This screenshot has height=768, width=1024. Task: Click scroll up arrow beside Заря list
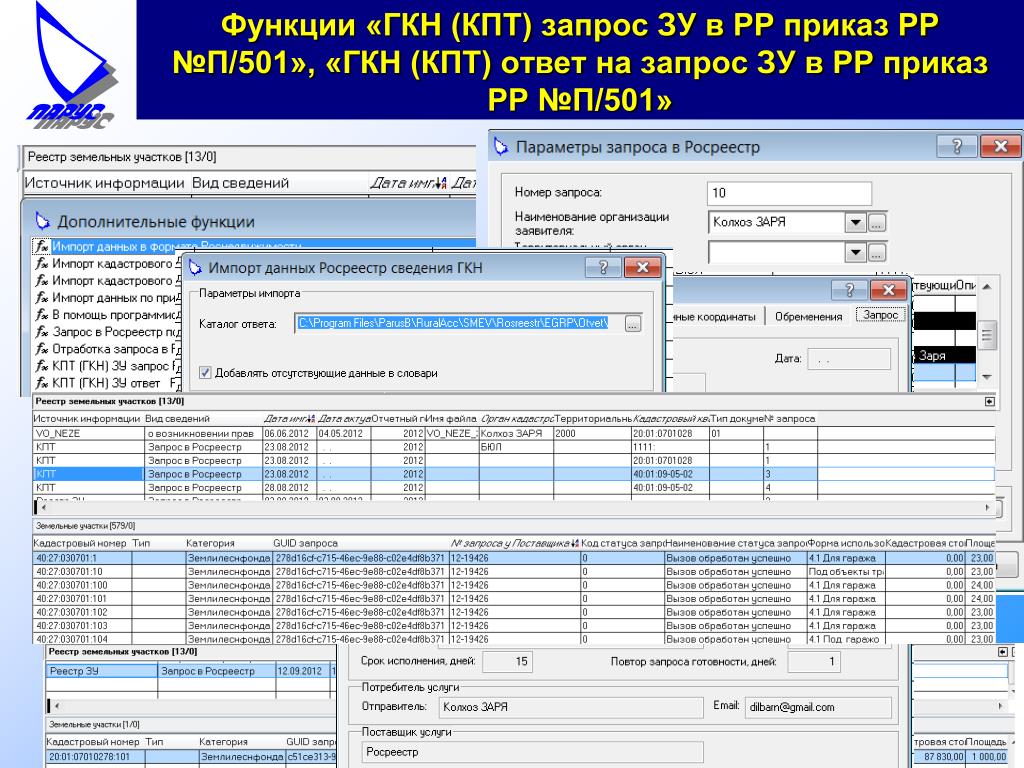[x=987, y=287]
